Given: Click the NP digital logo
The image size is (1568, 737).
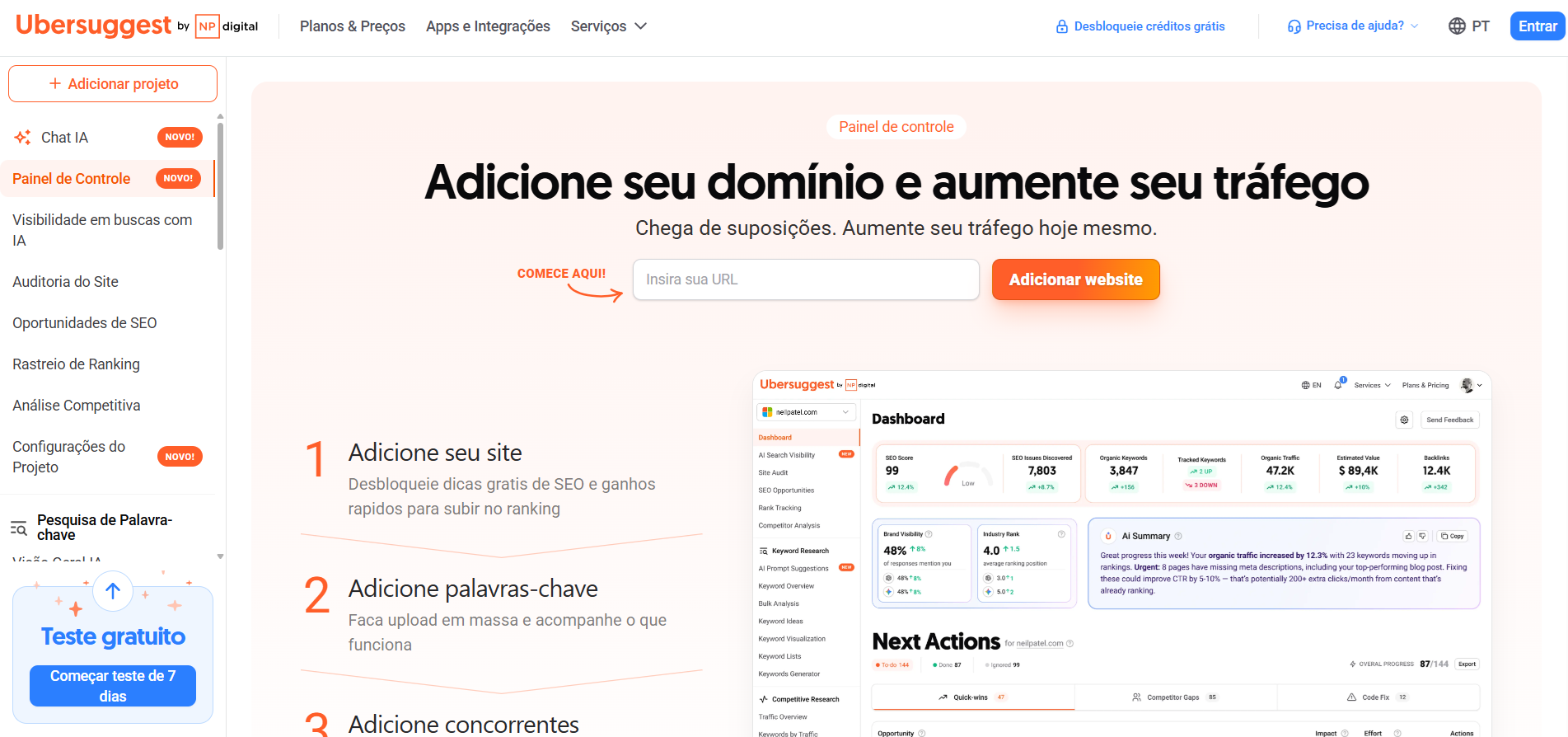Looking at the screenshot, I should coord(227,26).
